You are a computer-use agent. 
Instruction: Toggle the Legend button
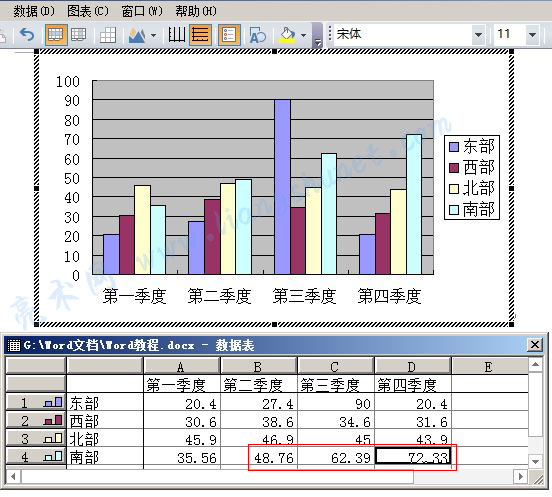click(x=229, y=35)
